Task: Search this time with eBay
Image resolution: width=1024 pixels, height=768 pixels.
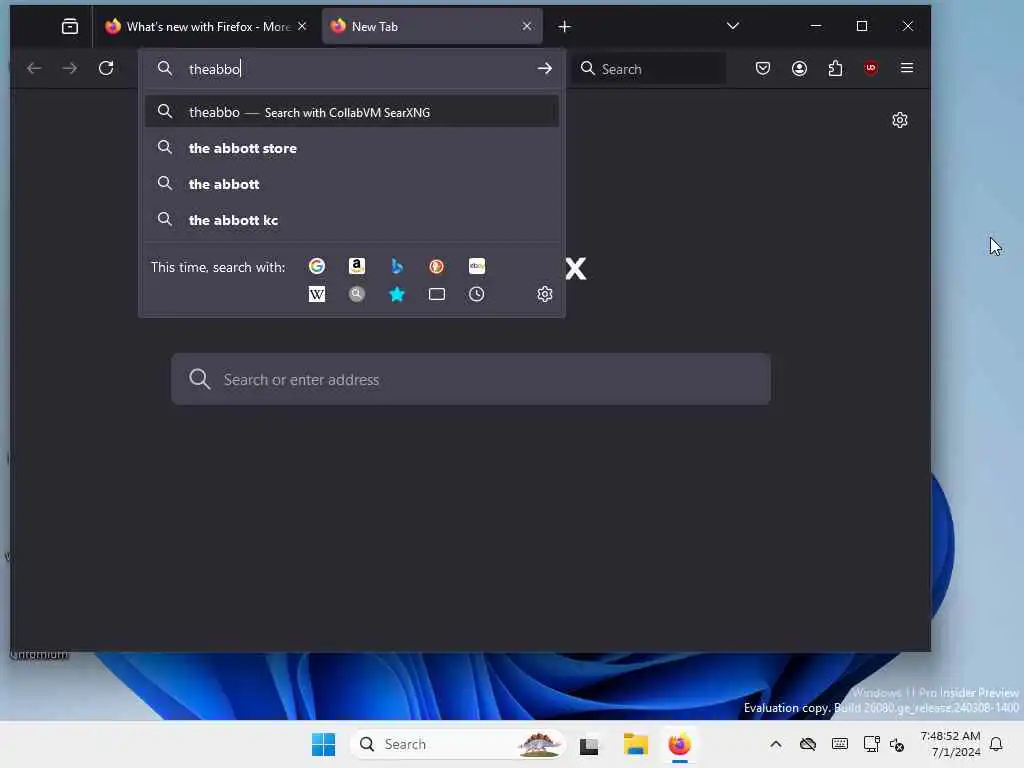Action: click(477, 266)
